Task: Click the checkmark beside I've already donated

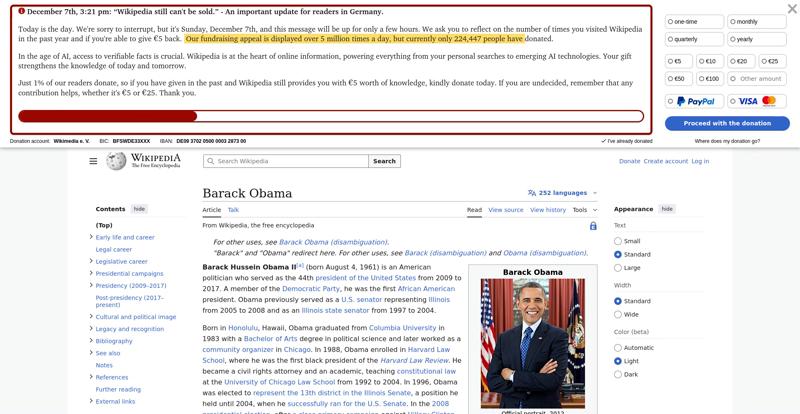Action: 604,141
